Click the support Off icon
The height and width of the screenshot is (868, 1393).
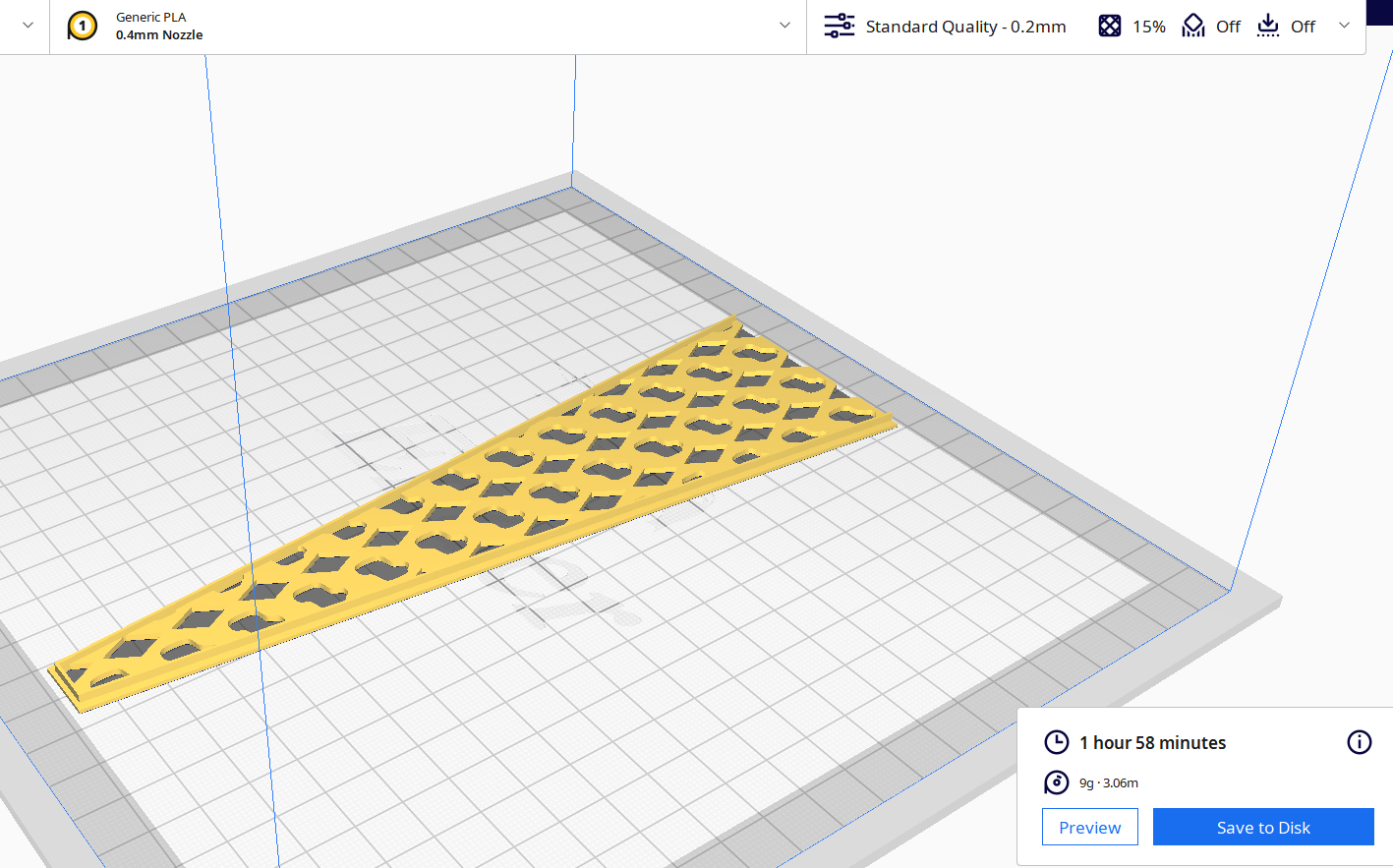1193,27
